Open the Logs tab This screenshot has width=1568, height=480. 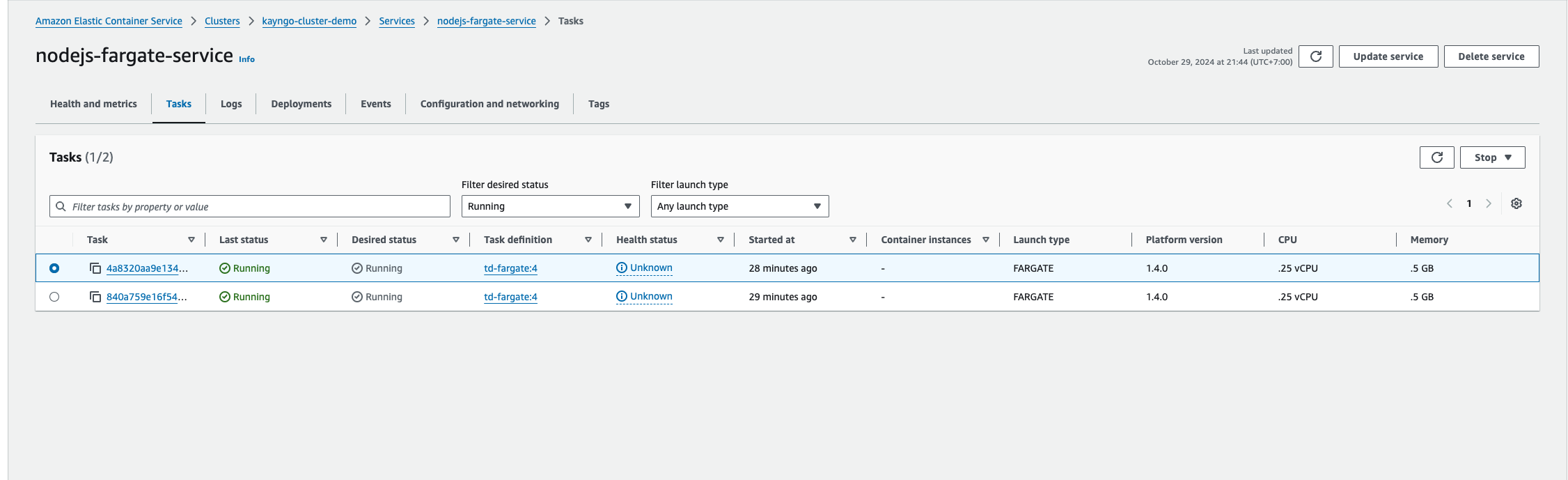(x=231, y=104)
